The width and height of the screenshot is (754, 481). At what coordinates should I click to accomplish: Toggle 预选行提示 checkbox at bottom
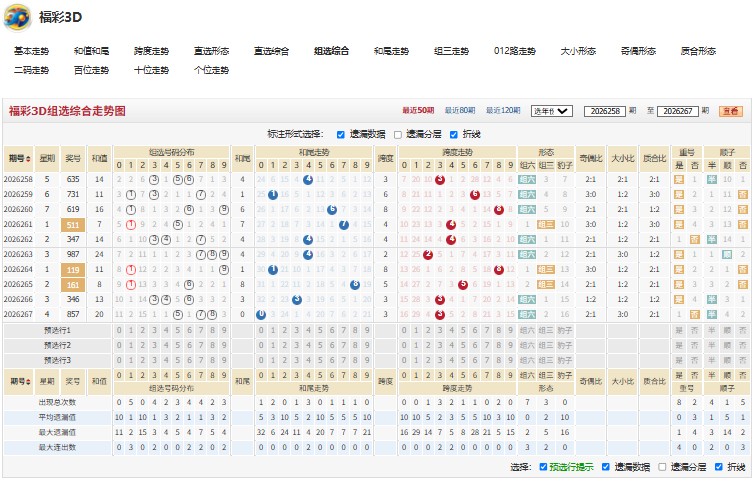click(x=543, y=467)
